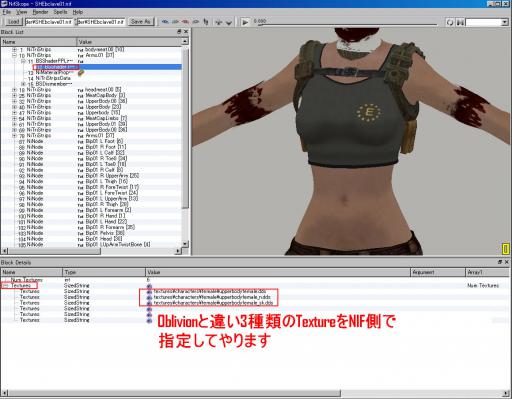The height and width of the screenshot is (399, 512).
Task: Click the walk figure icon in toolbar
Action: [x=206, y=22]
